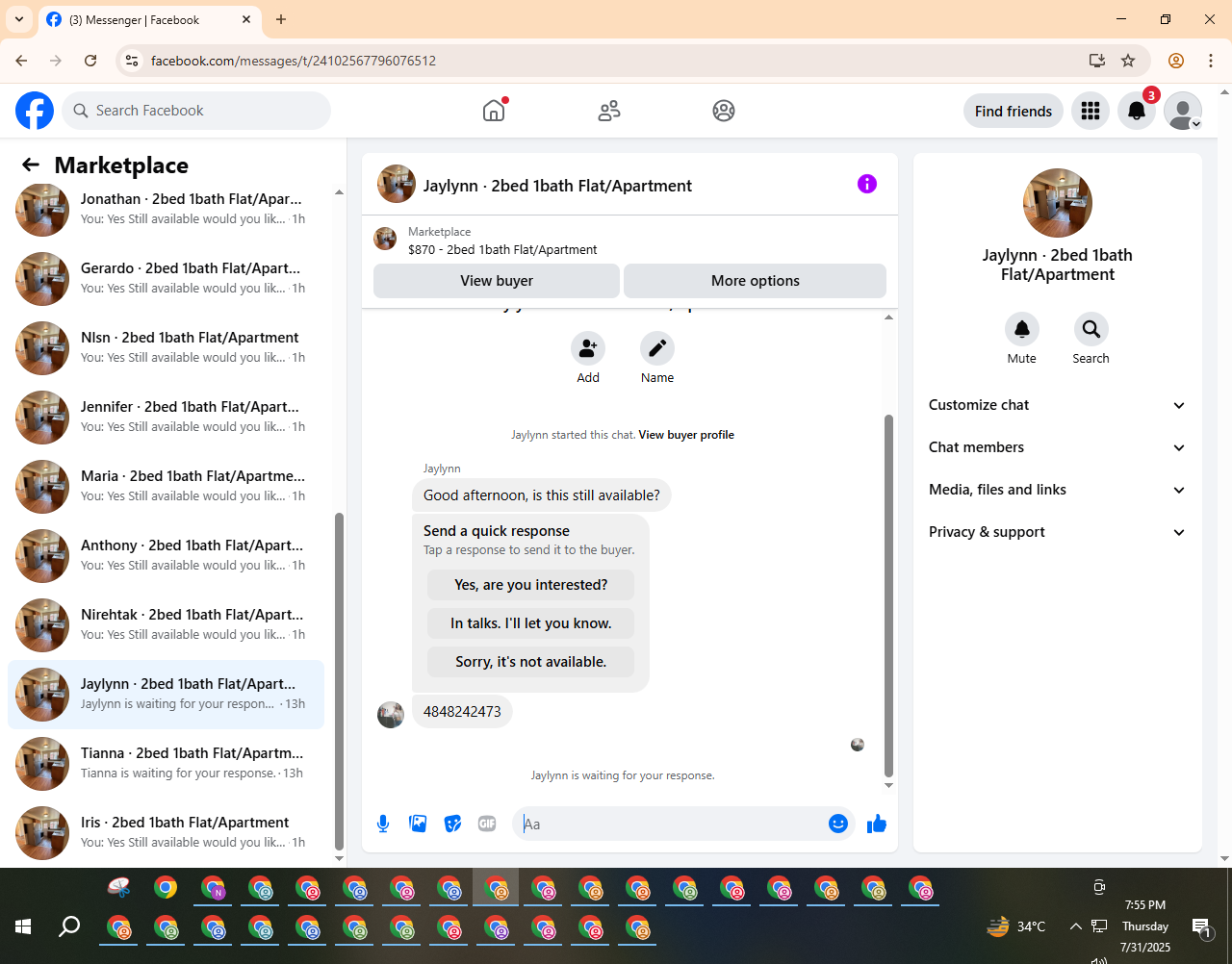Go back using Marketplace back arrow
This screenshot has width=1232, height=964.
coord(31,165)
